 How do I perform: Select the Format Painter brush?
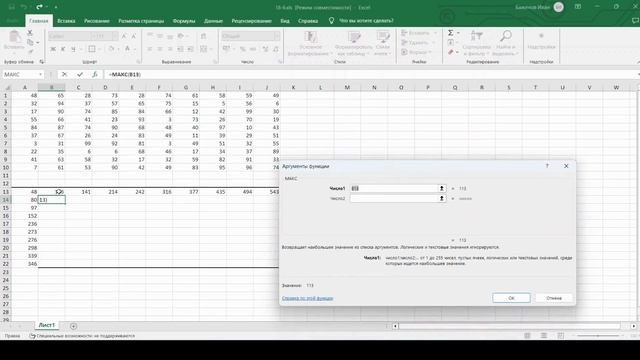(30, 51)
